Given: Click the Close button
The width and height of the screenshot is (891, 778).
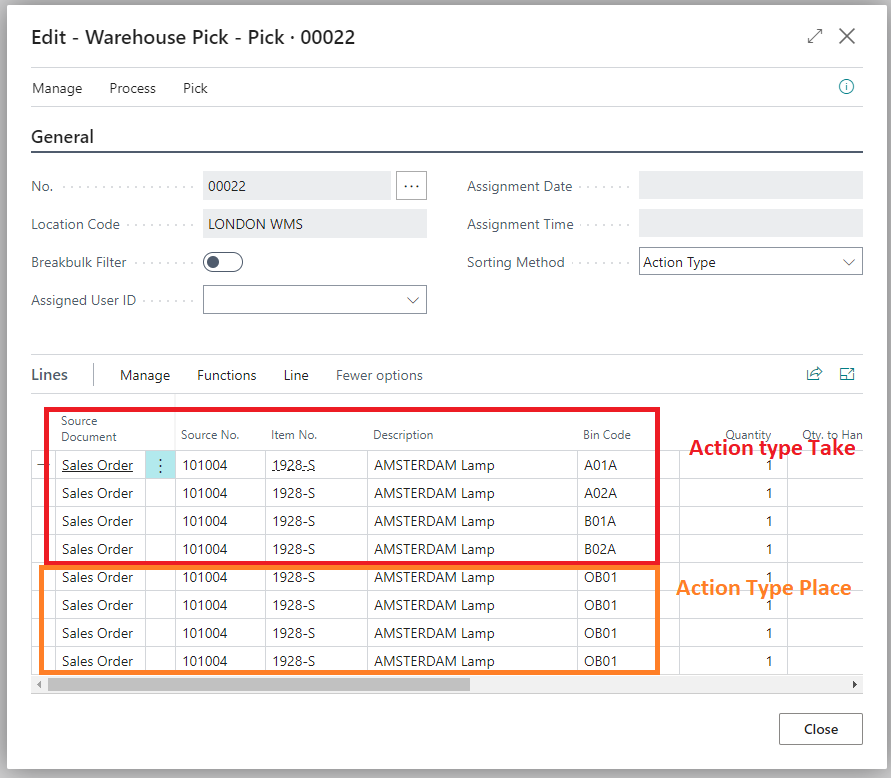Looking at the screenshot, I should 821,729.
